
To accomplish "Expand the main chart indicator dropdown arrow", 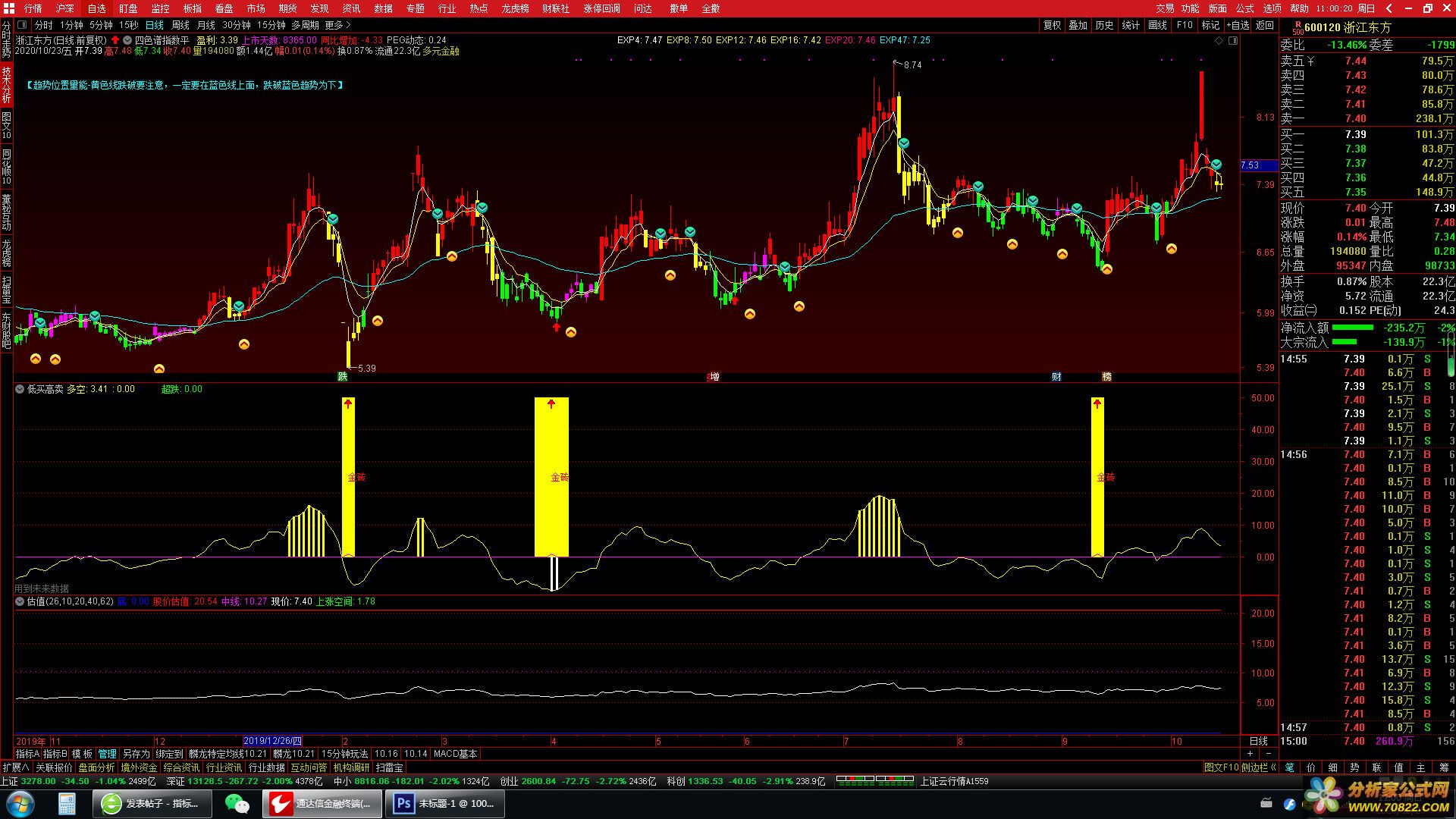I will (127, 40).
